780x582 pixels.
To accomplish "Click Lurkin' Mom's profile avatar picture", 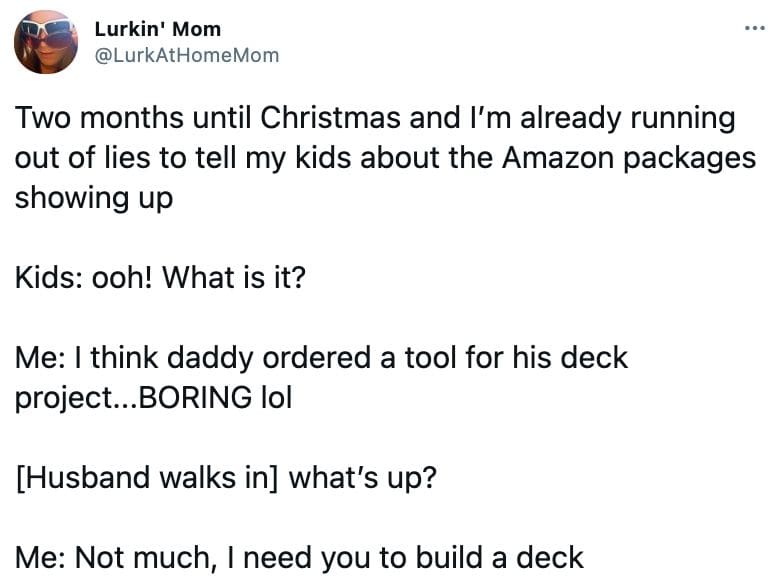I will click(x=45, y=43).
